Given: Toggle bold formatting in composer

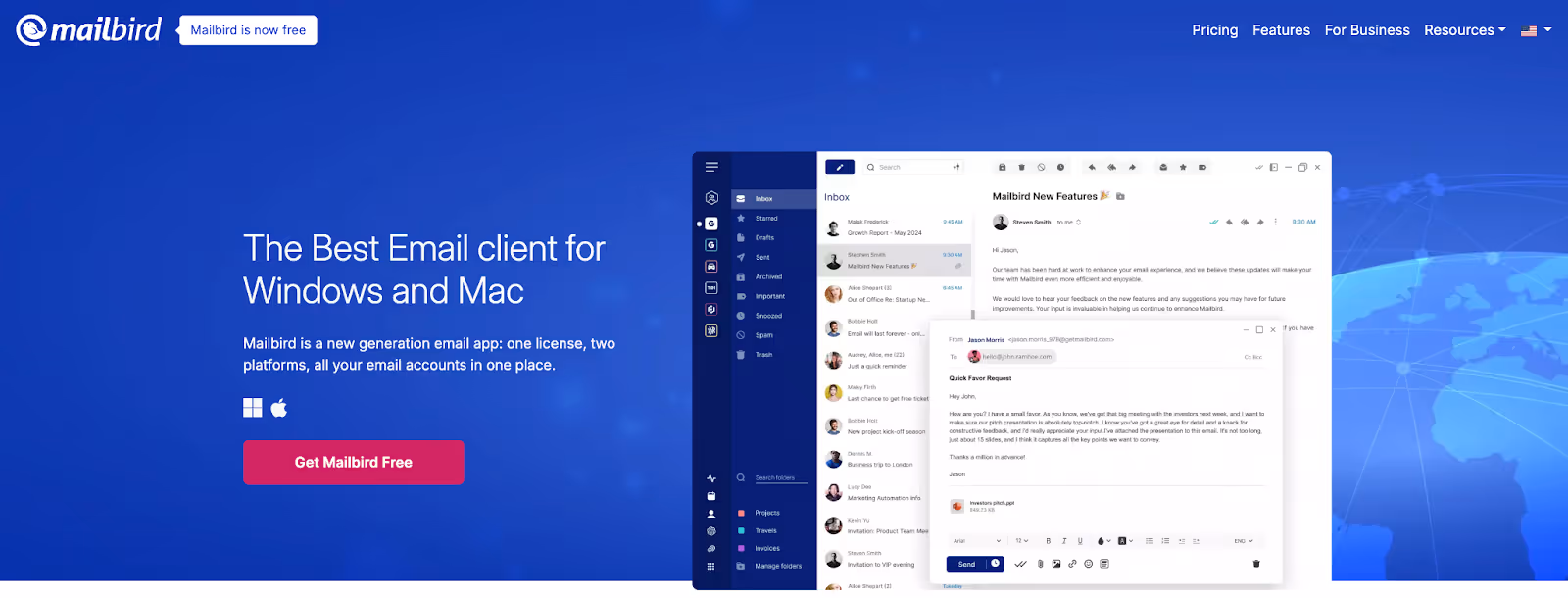Looking at the screenshot, I should point(1049,541).
